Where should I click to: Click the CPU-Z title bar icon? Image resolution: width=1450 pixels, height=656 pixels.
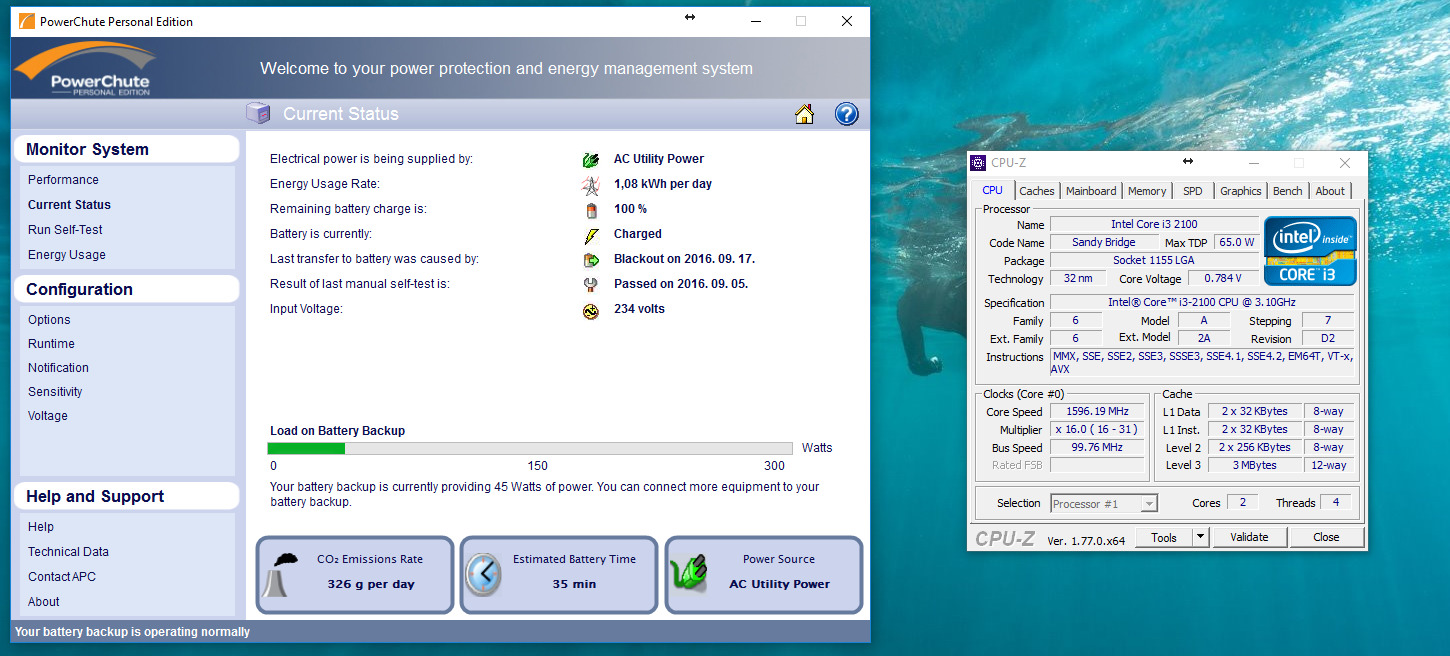(x=978, y=163)
